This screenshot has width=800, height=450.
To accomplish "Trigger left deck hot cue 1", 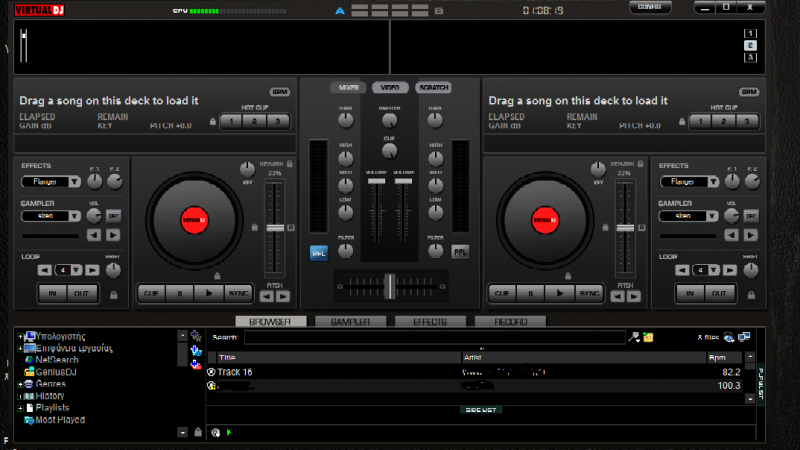I will pyautogui.click(x=231, y=121).
